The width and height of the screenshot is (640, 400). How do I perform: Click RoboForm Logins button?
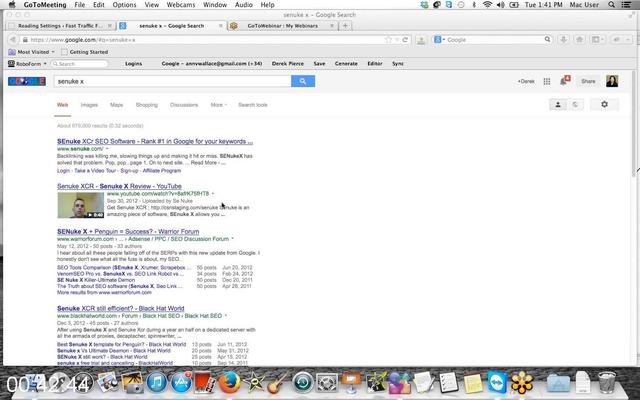click(x=133, y=64)
